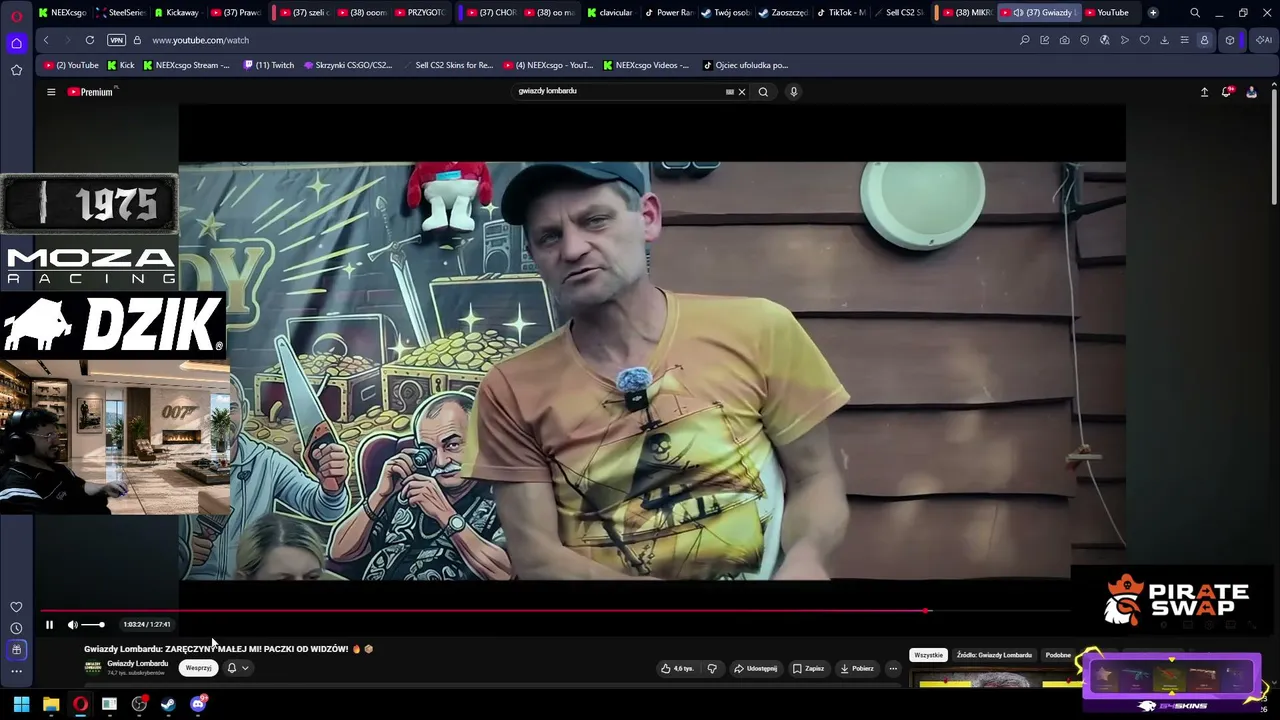The height and width of the screenshot is (720, 1280).
Task: Open browser downloads arrow icon
Action: point(1164,40)
